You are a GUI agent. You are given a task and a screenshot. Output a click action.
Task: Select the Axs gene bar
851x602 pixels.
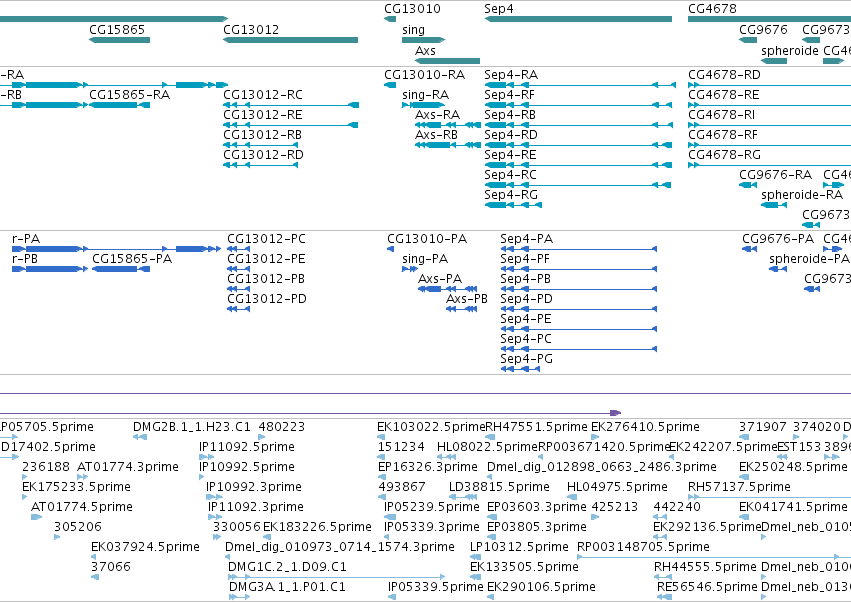coord(448,61)
